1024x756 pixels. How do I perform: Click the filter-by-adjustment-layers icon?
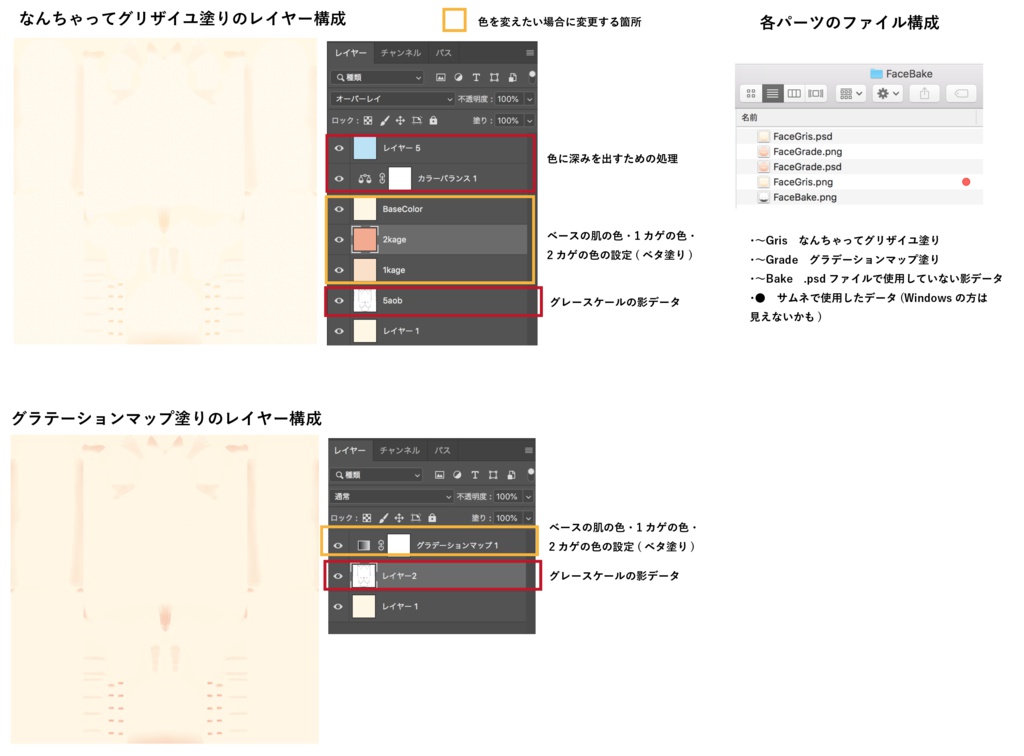tap(459, 78)
